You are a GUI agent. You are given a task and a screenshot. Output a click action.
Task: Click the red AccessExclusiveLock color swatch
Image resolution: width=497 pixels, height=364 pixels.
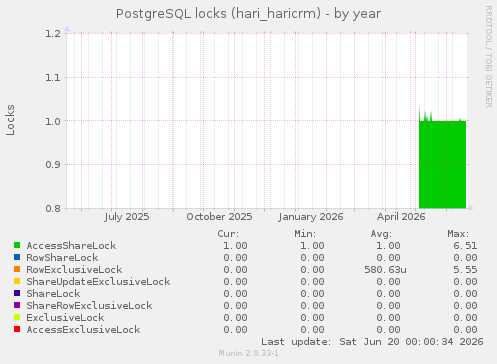tap(17, 329)
